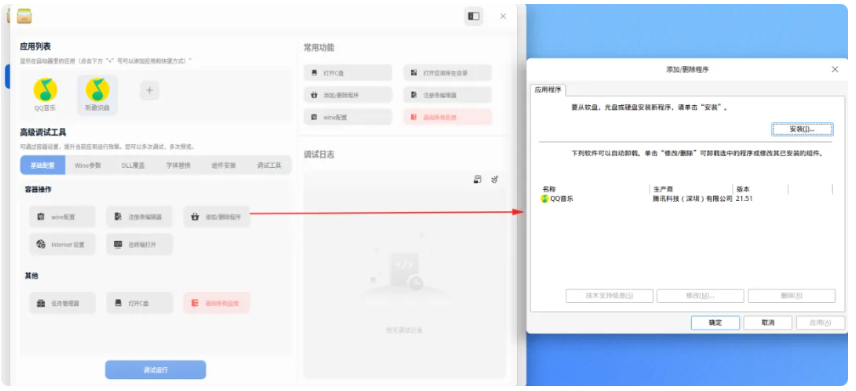Choose 在终端打开 in 容器操作
The width and height of the screenshot is (856, 391).
tap(140, 245)
